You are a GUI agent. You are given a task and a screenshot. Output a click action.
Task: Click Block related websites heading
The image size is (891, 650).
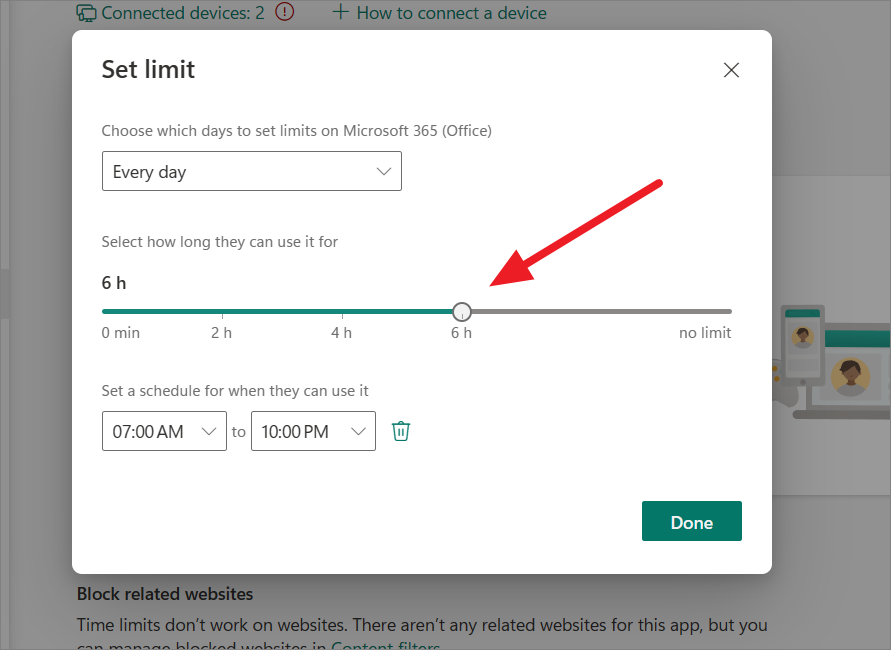[165, 594]
